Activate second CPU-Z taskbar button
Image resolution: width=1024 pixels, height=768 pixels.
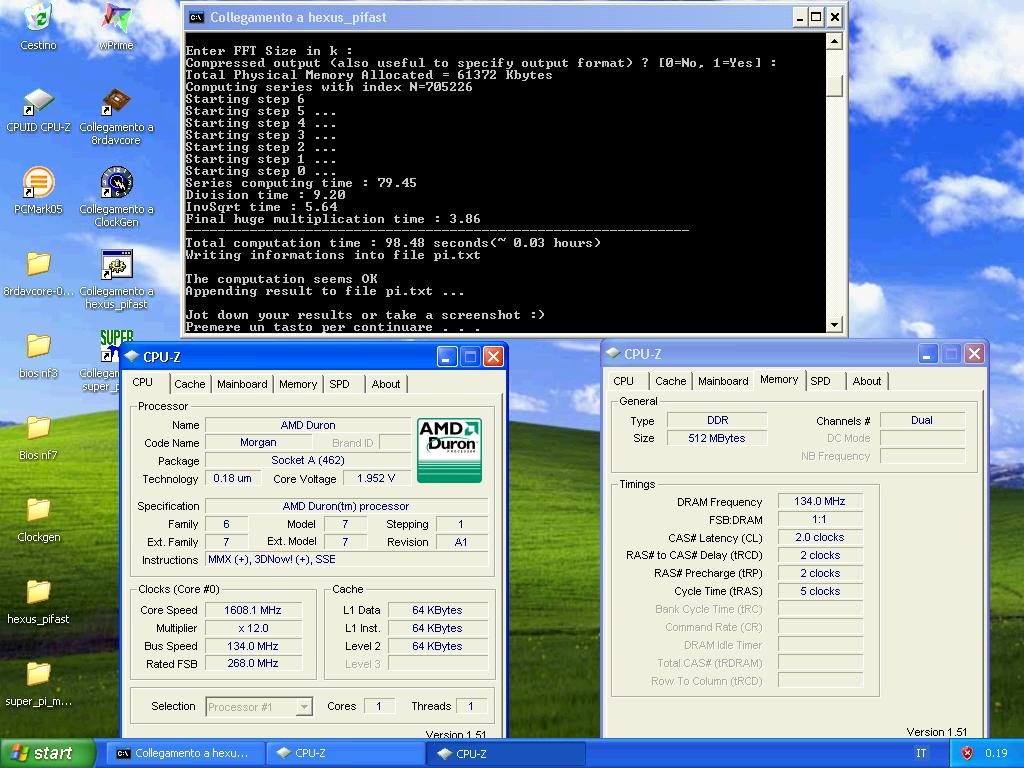pos(506,753)
